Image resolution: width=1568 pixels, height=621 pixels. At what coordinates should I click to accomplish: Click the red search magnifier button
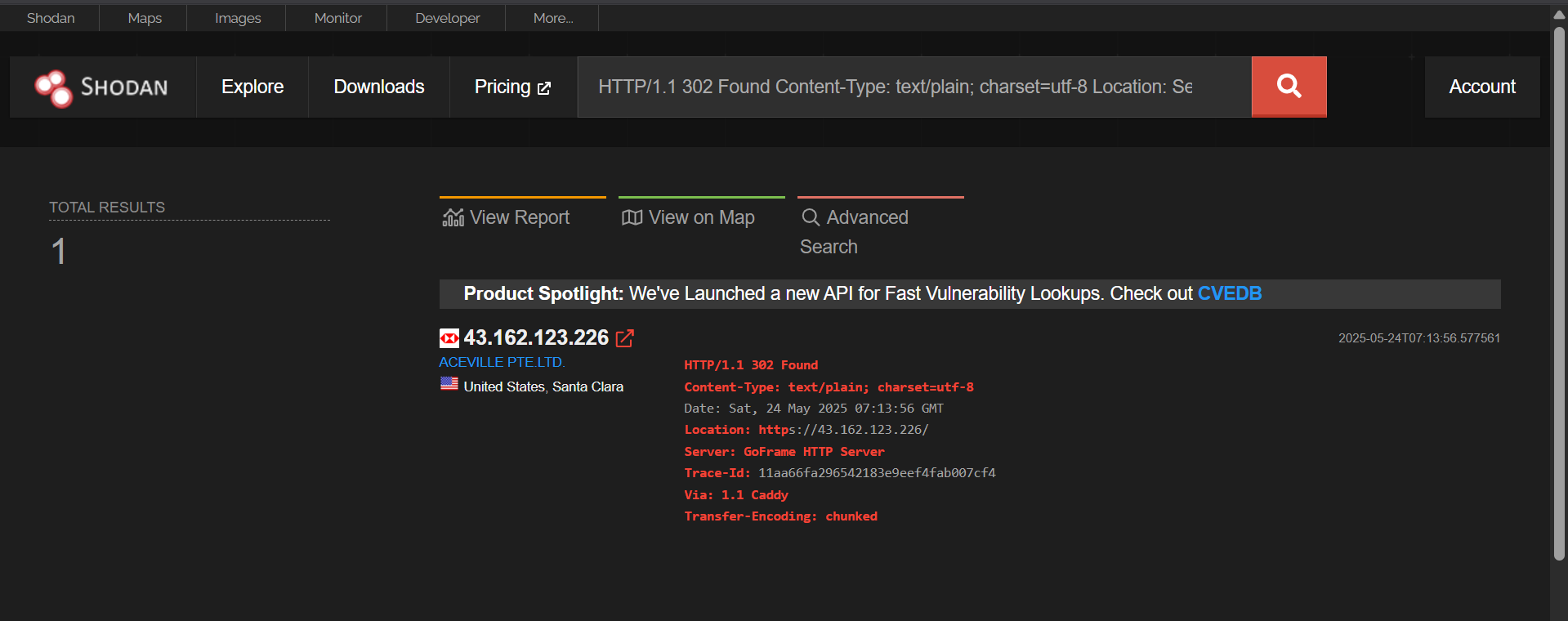point(1289,87)
